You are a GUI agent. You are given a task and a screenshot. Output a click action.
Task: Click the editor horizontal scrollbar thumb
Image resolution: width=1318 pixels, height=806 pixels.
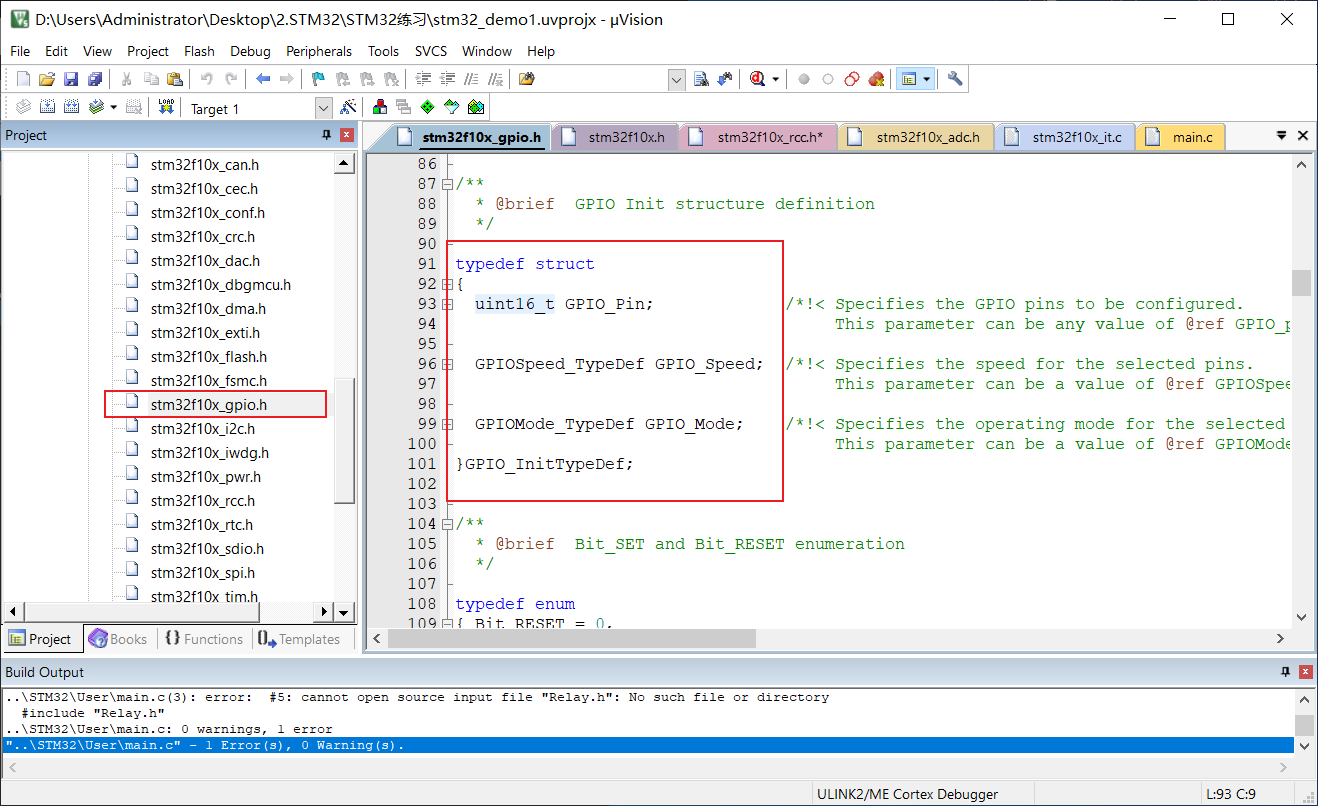coord(573,638)
